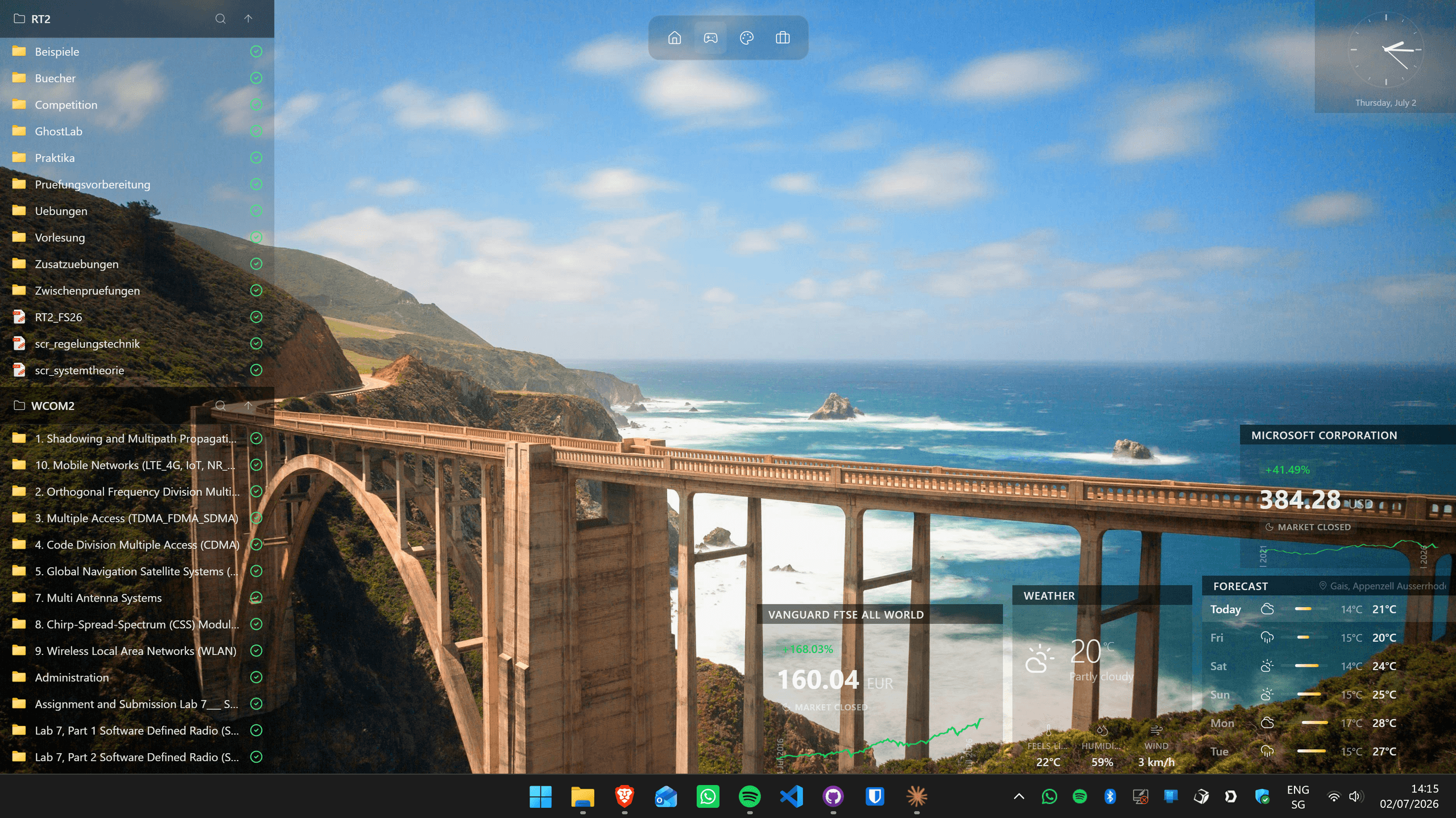Open Visual Studio Code from the taskbar
Screen dimensions: 1456x818
pyautogui.click(x=792, y=796)
